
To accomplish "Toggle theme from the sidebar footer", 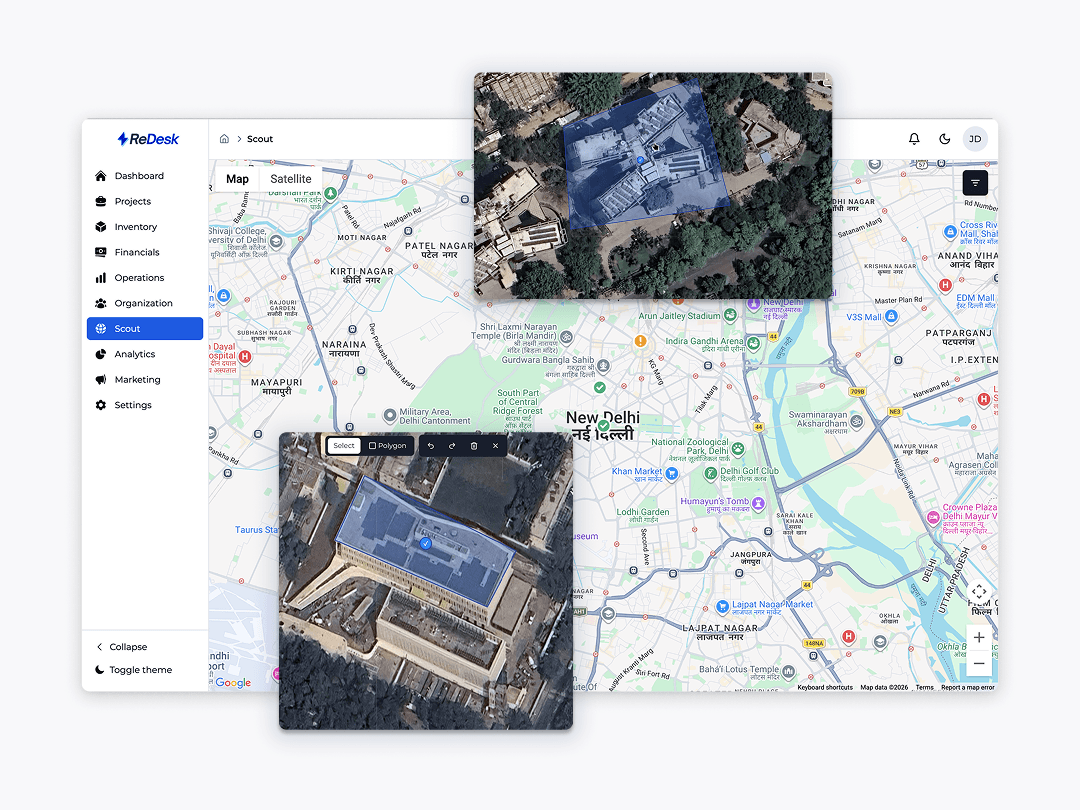I will point(134,669).
